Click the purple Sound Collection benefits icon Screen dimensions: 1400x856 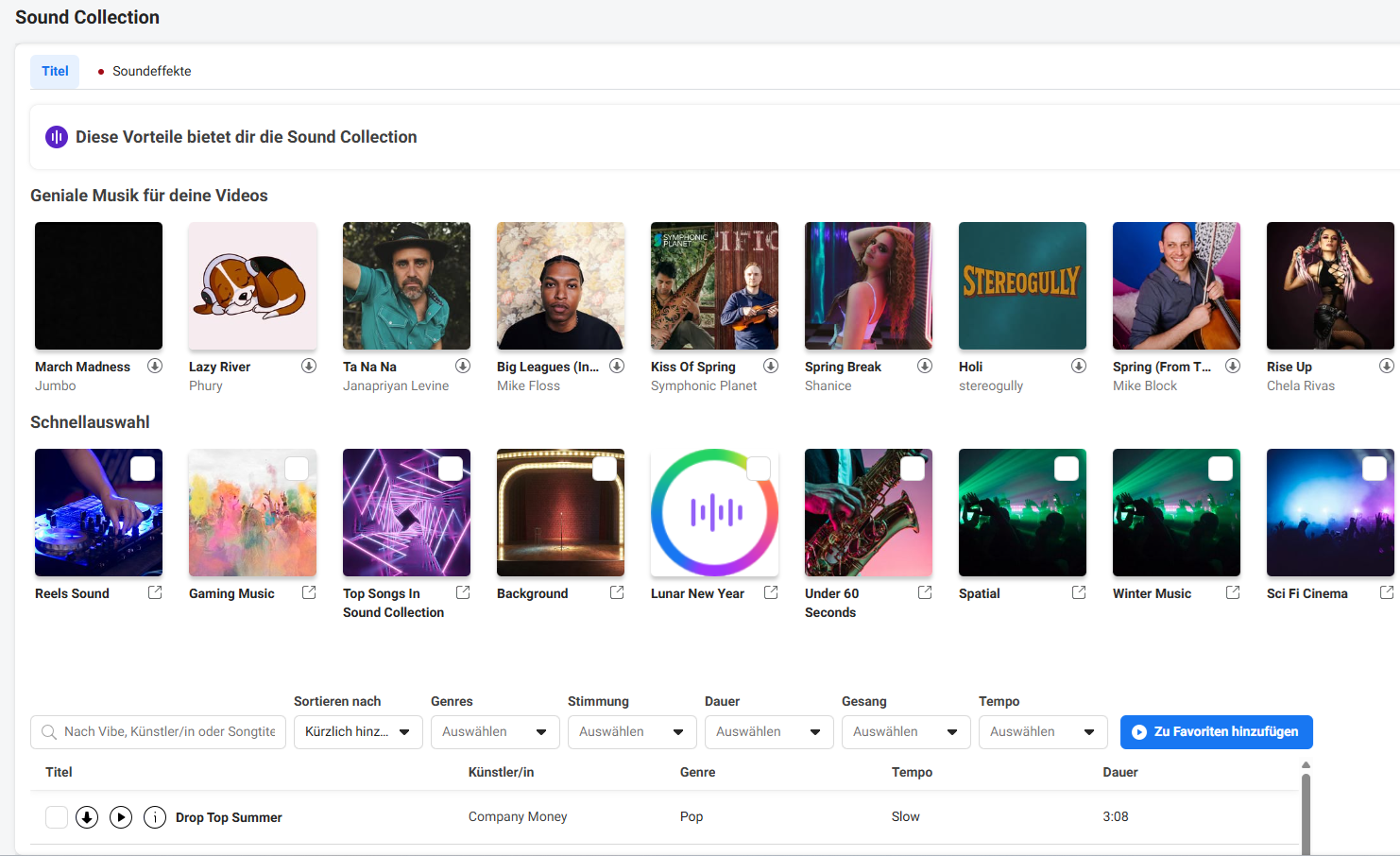click(x=57, y=137)
